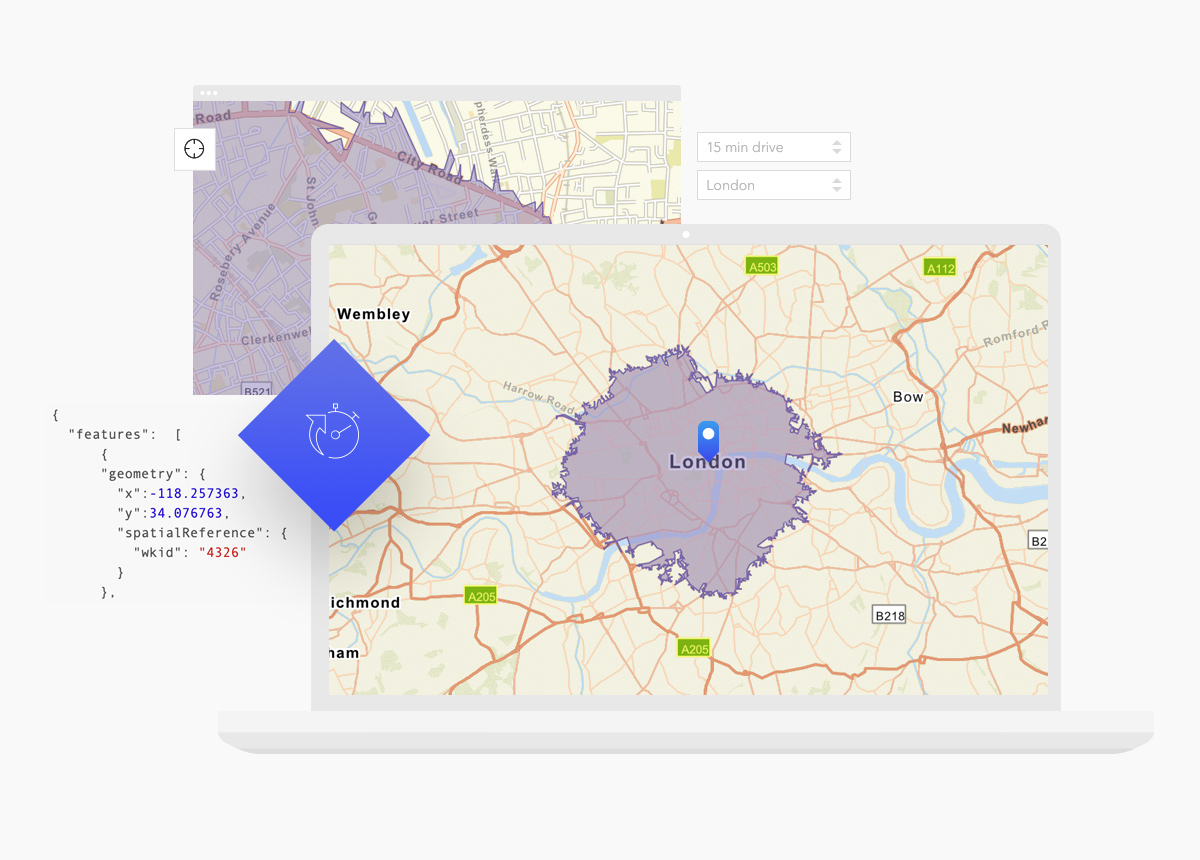The image size is (1200, 860).
Task: Click the B218 road shield
Action: click(889, 615)
